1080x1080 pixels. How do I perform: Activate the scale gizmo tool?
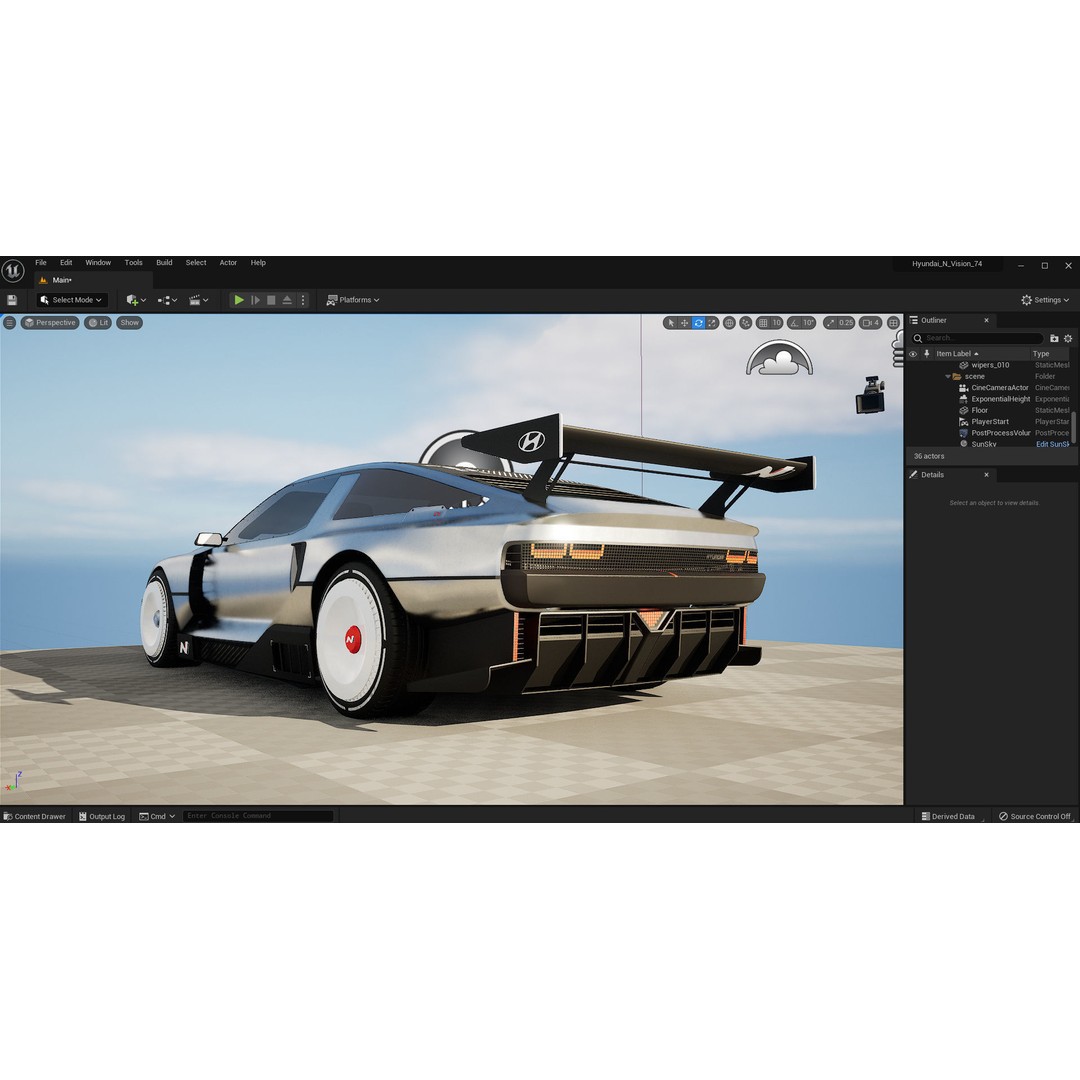(x=712, y=322)
